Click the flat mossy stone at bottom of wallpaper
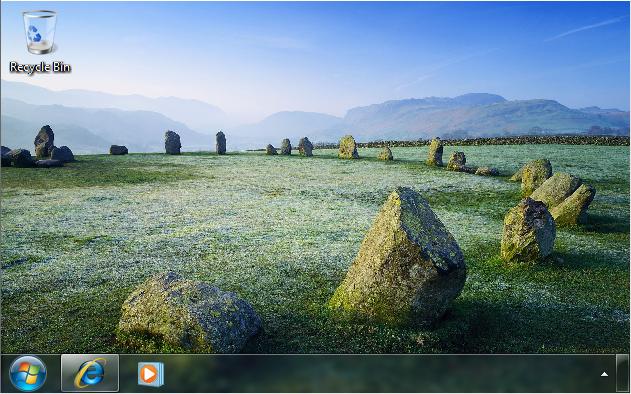Screen dimensions: 631x394 [x=189, y=312]
